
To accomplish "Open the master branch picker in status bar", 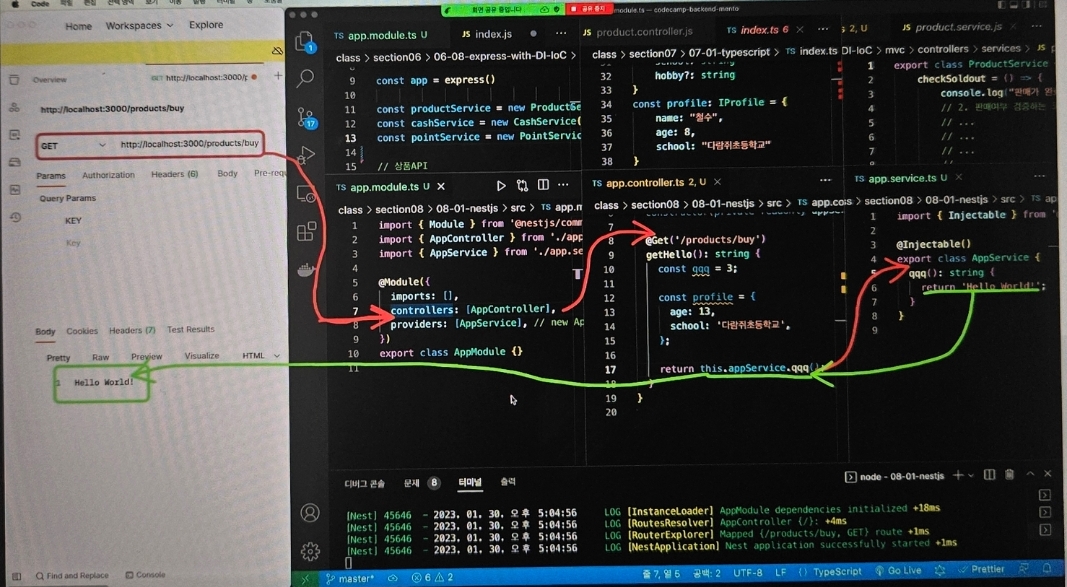I will [x=350, y=578].
